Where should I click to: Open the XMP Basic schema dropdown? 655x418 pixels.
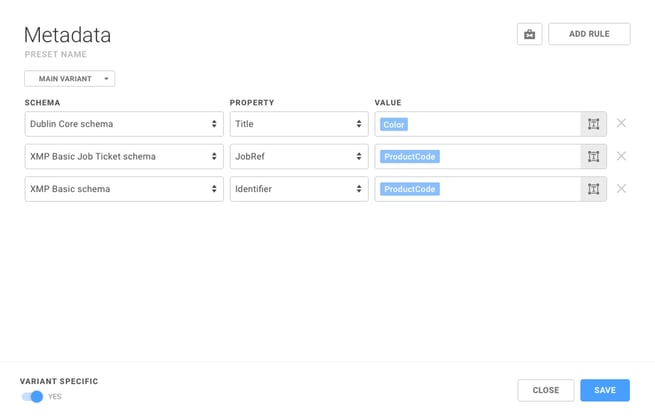click(123, 189)
